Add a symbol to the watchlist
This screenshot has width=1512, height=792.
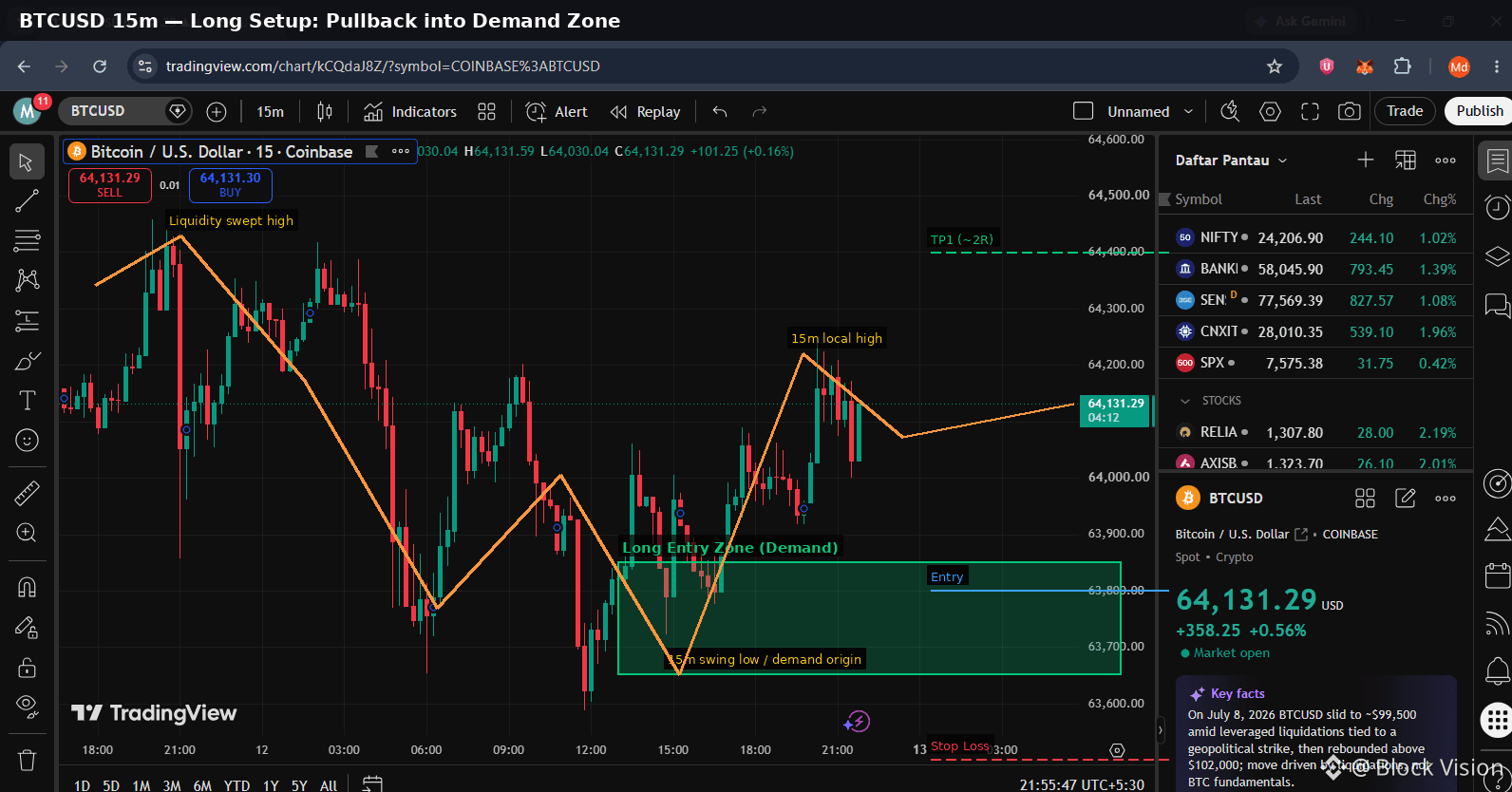pyautogui.click(x=1365, y=160)
